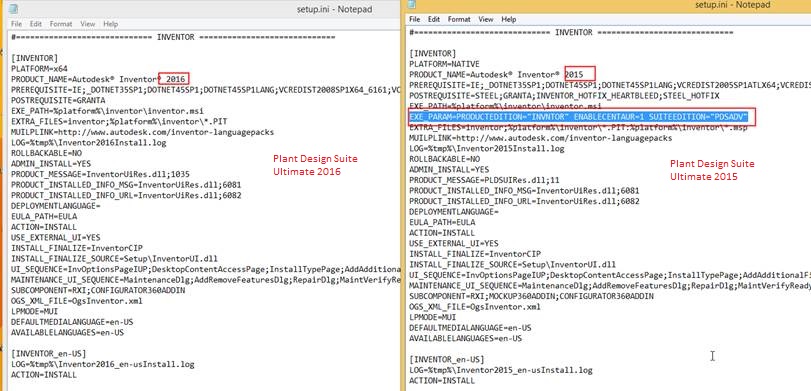The image size is (811, 391).
Task: Click the LOG=%tmp%\Inventor2016Install.log line
Action: click(88, 142)
